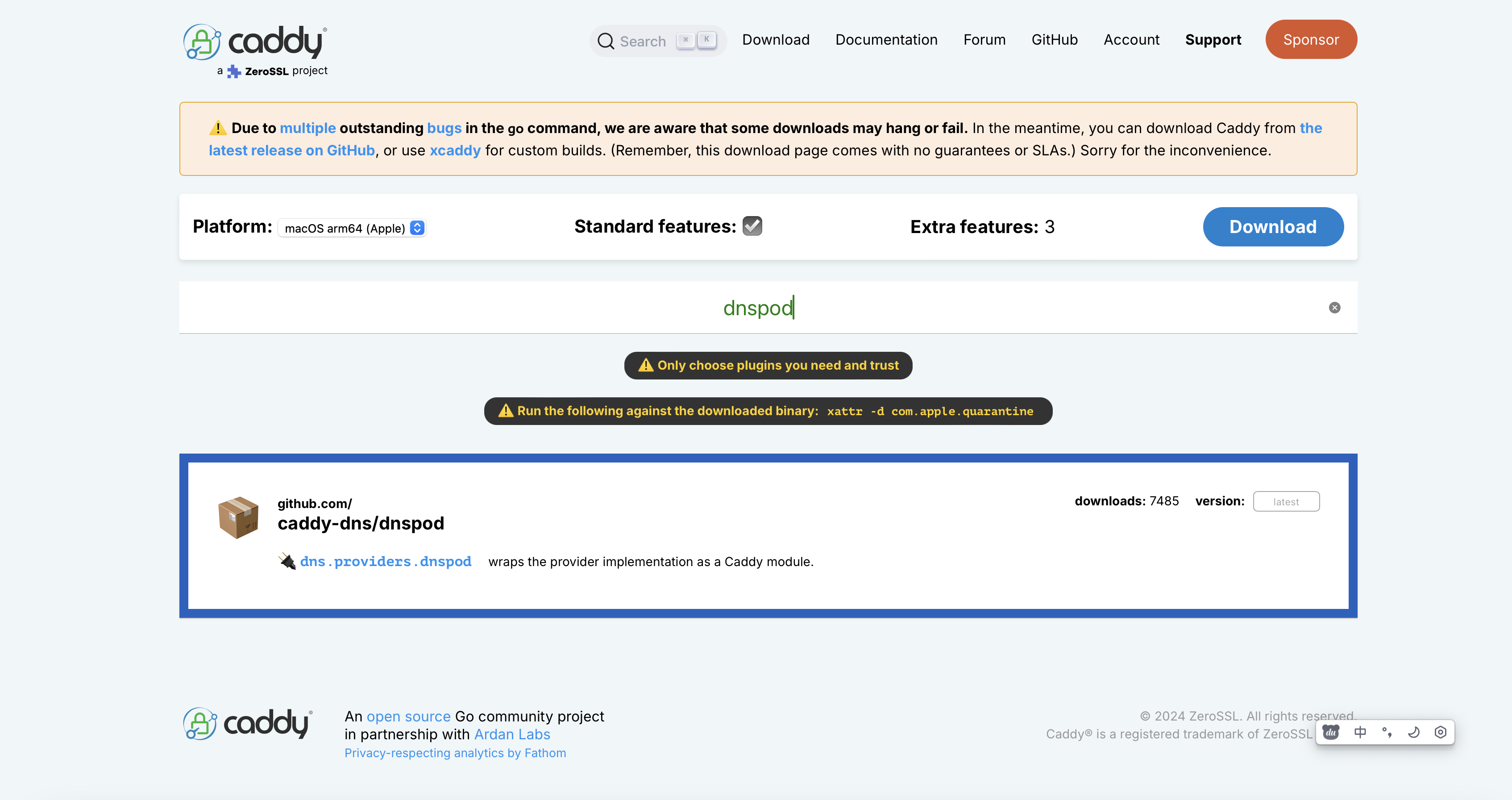Open the Documentation nav item

[x=886, y=39]
